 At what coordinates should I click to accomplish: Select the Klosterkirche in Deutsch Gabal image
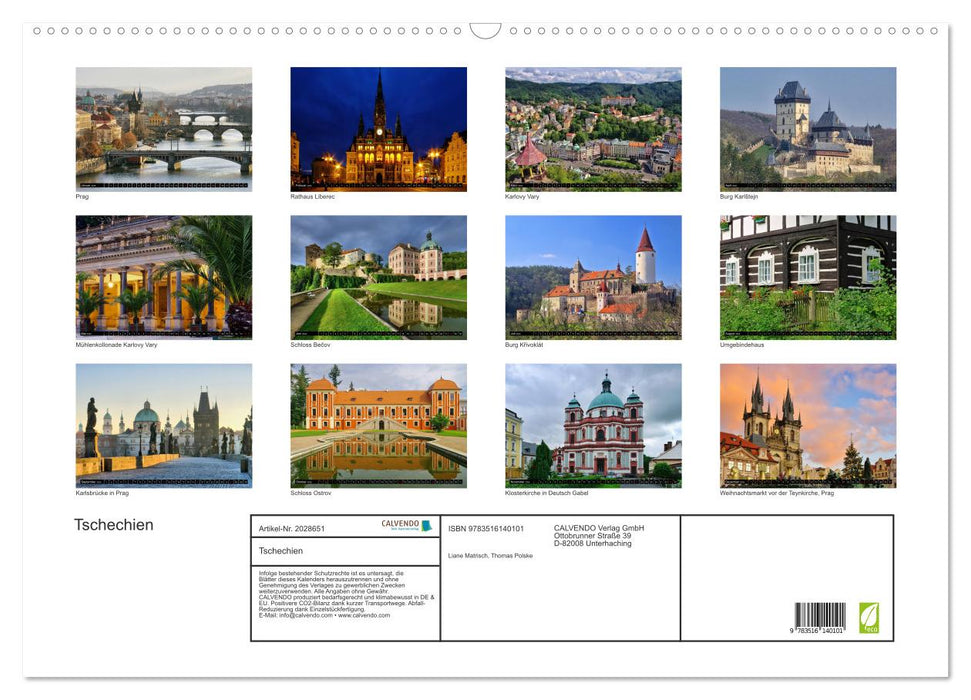594,424
